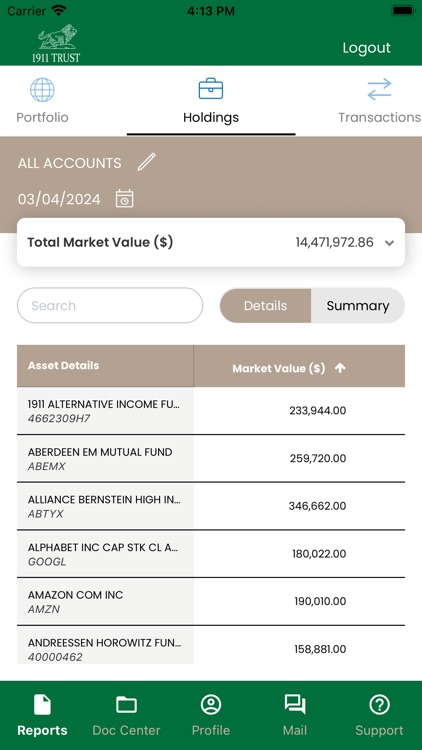Select the Reports tab

[x=42, y=716]
